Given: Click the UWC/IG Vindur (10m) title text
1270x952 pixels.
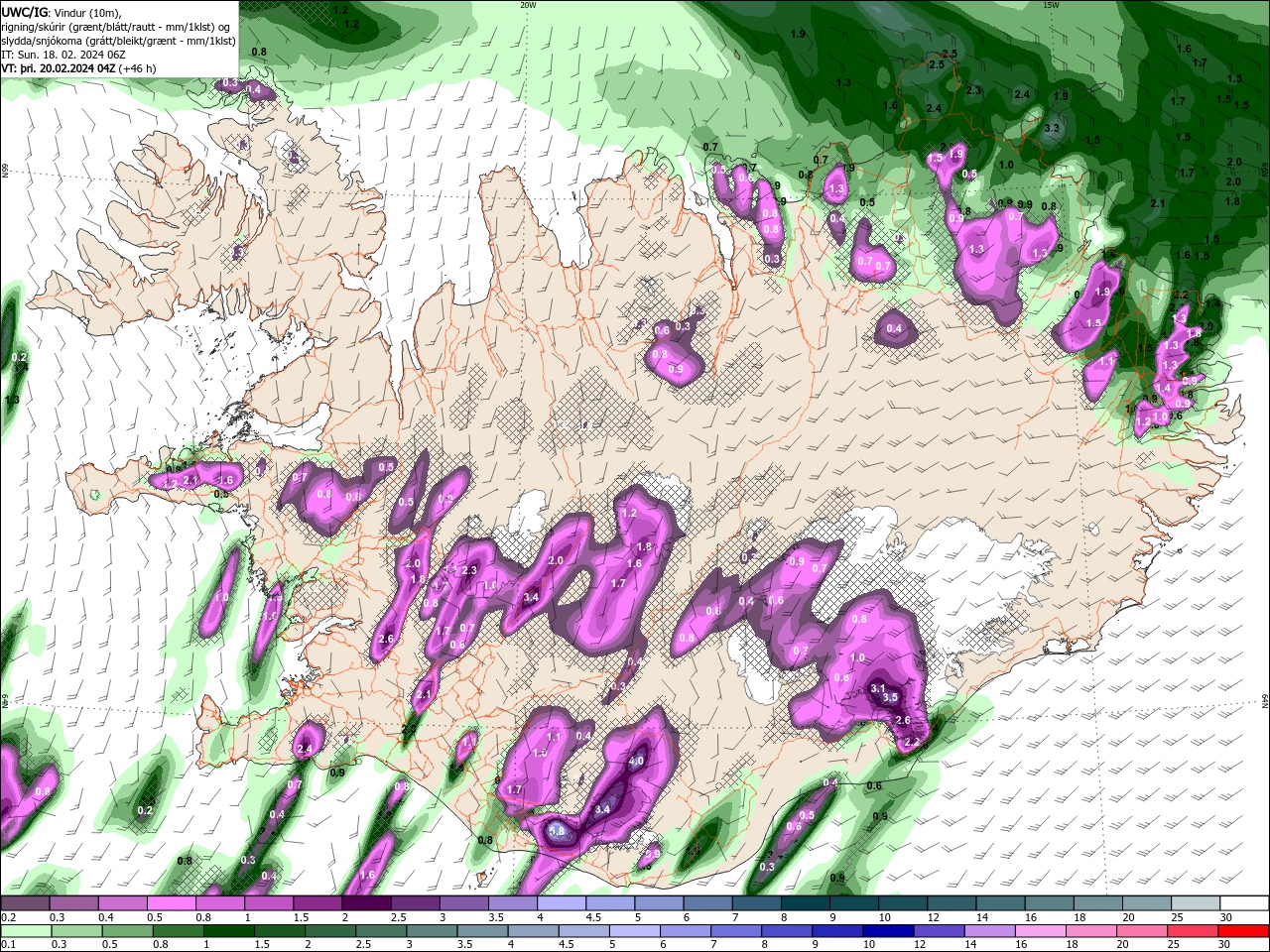Looking at the screenshot, I should pos(60,12).
